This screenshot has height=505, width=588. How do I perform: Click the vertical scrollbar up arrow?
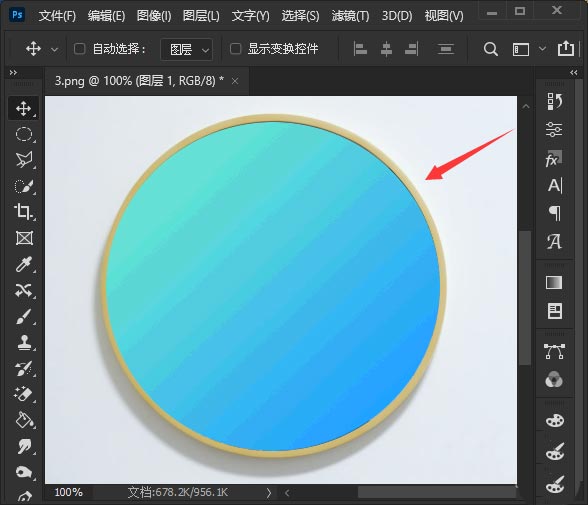point(526,106)
